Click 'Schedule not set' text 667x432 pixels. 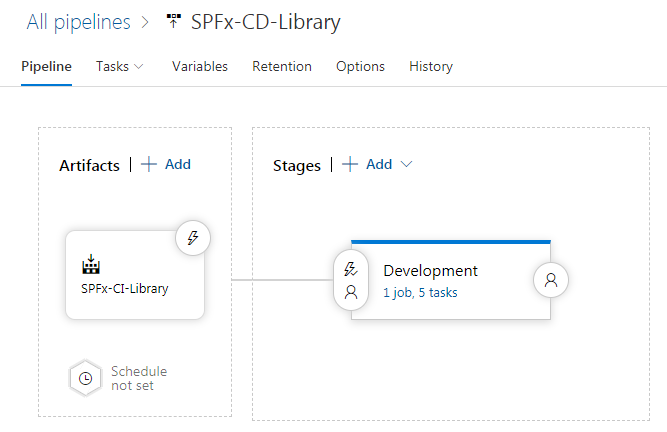(x=139, y=378)
